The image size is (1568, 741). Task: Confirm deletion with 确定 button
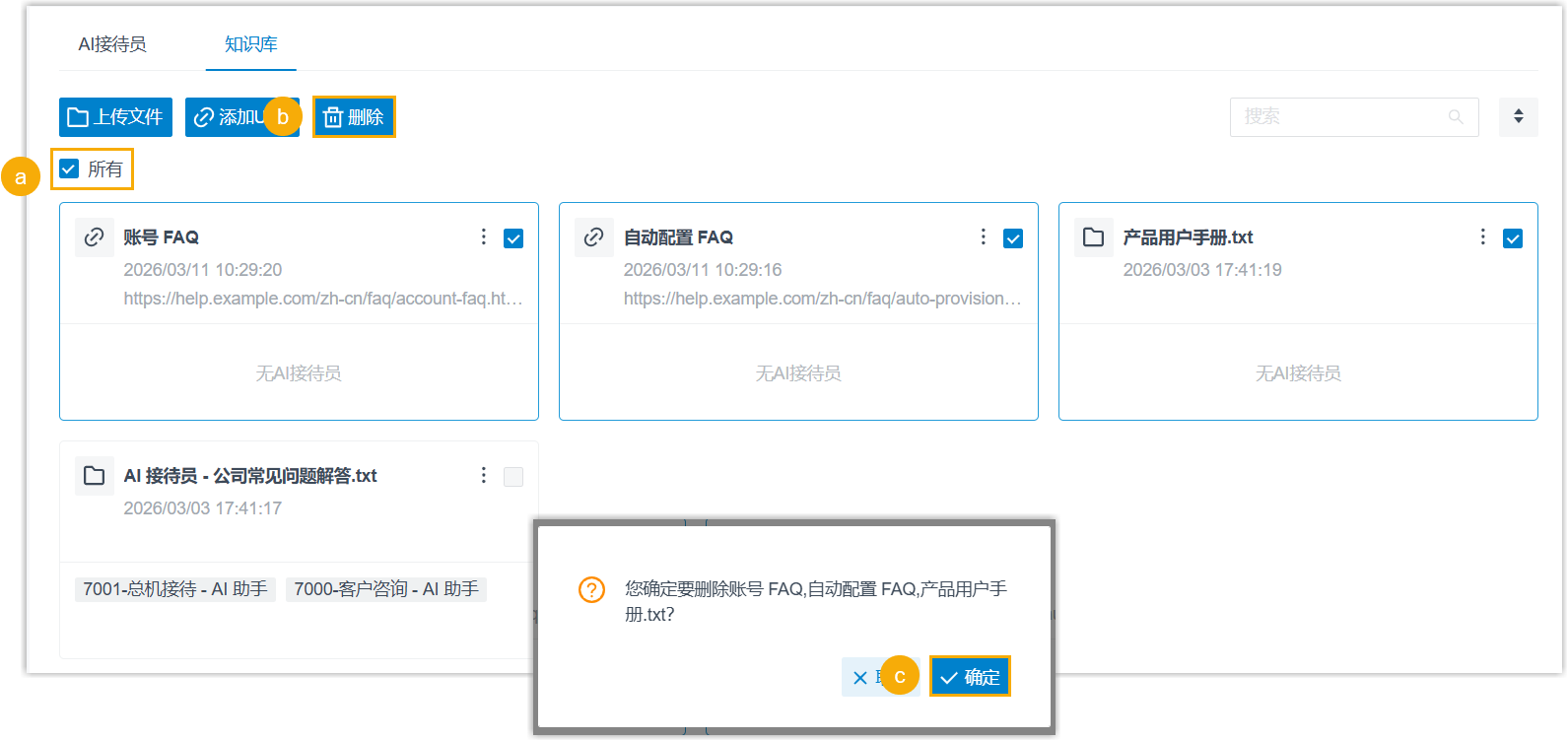coord(970,677)
